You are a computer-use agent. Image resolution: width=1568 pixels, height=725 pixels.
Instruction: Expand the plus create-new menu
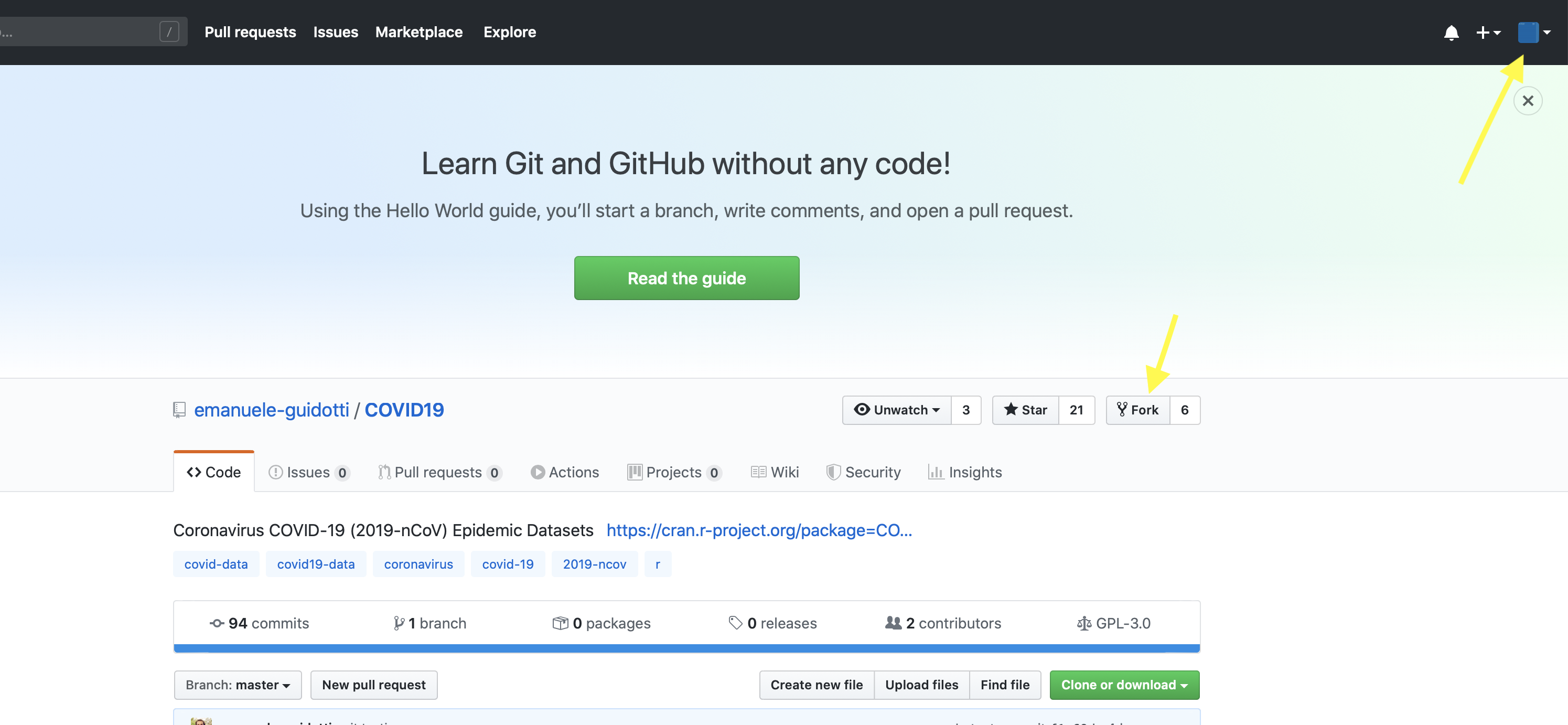1488,32
